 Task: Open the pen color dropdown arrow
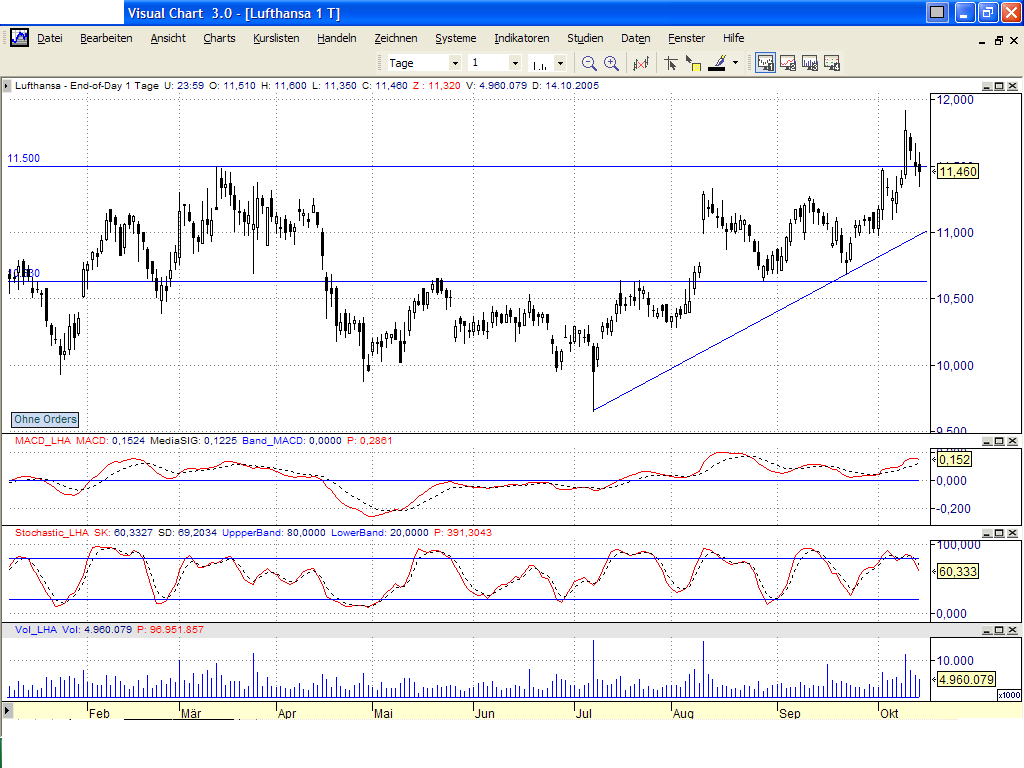coord(735,62)
